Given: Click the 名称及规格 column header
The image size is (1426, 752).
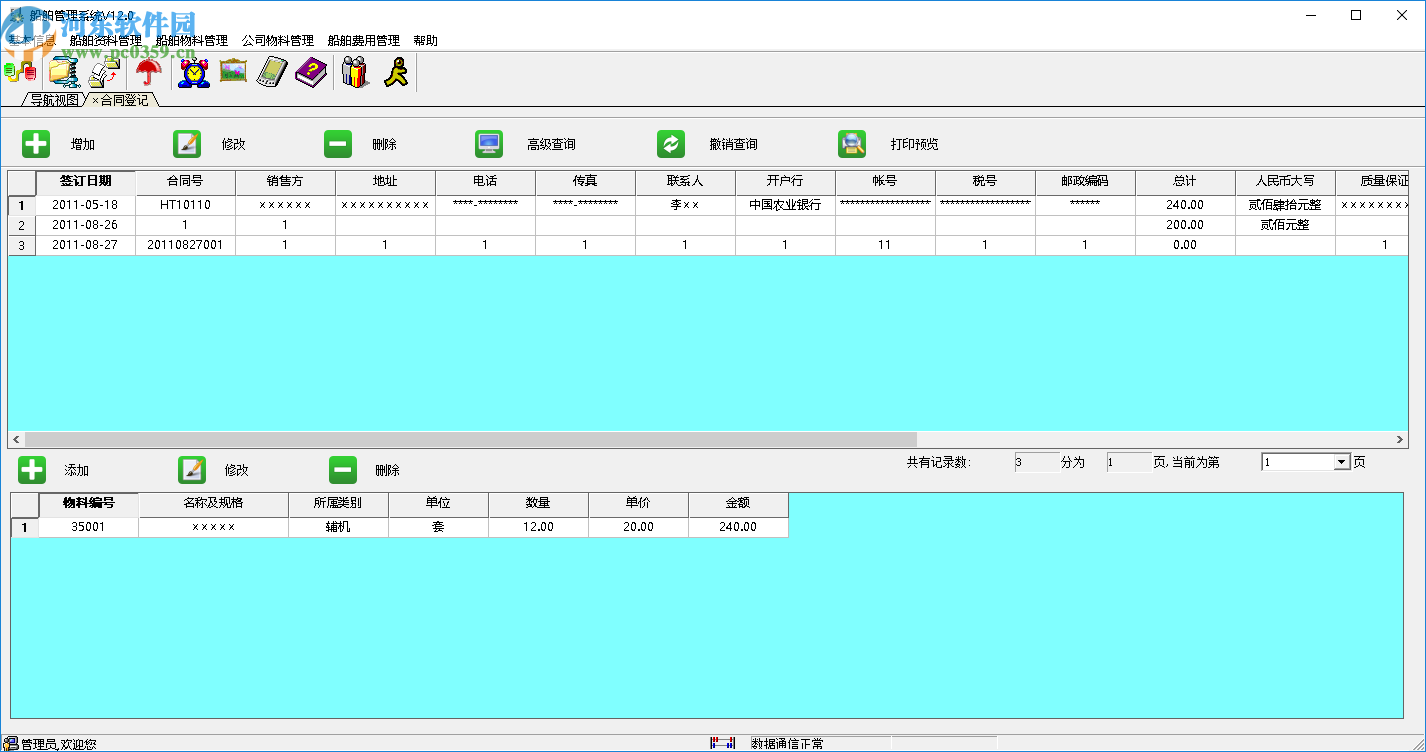Looking at the screenshot, I should pos(213,503).
